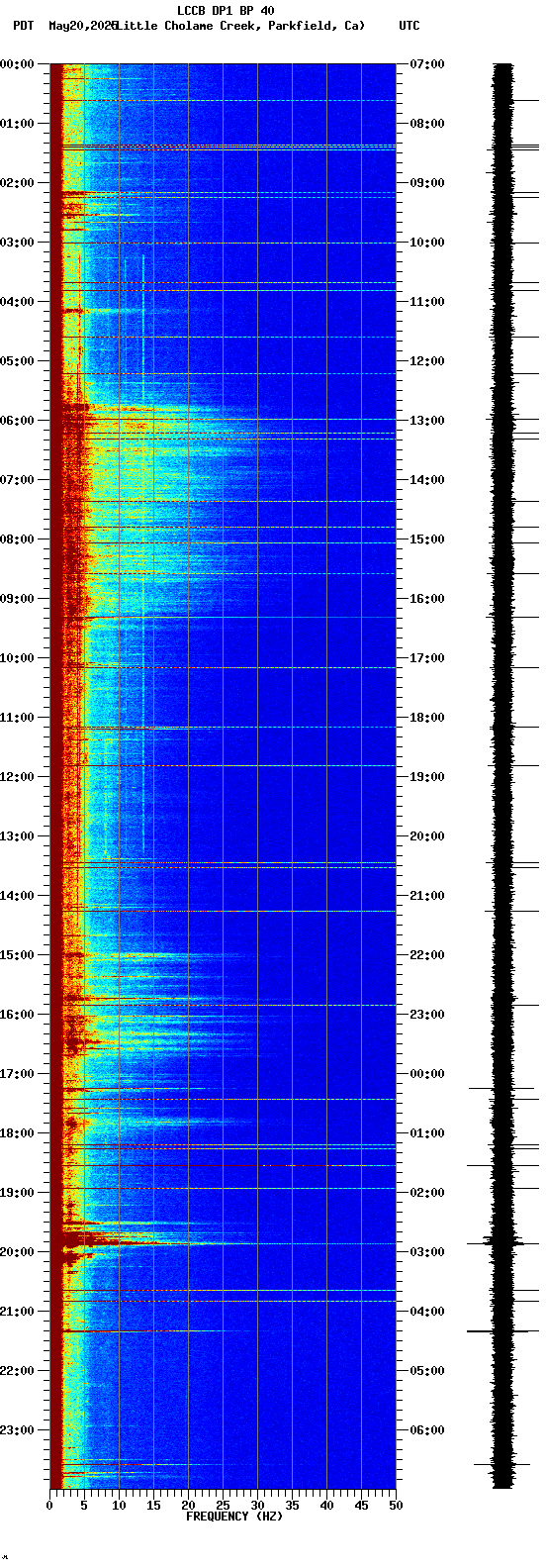This screenshot has height=1568, width=546.
Task: Click PDT axis label "13:00"
Action: (17, 836)
